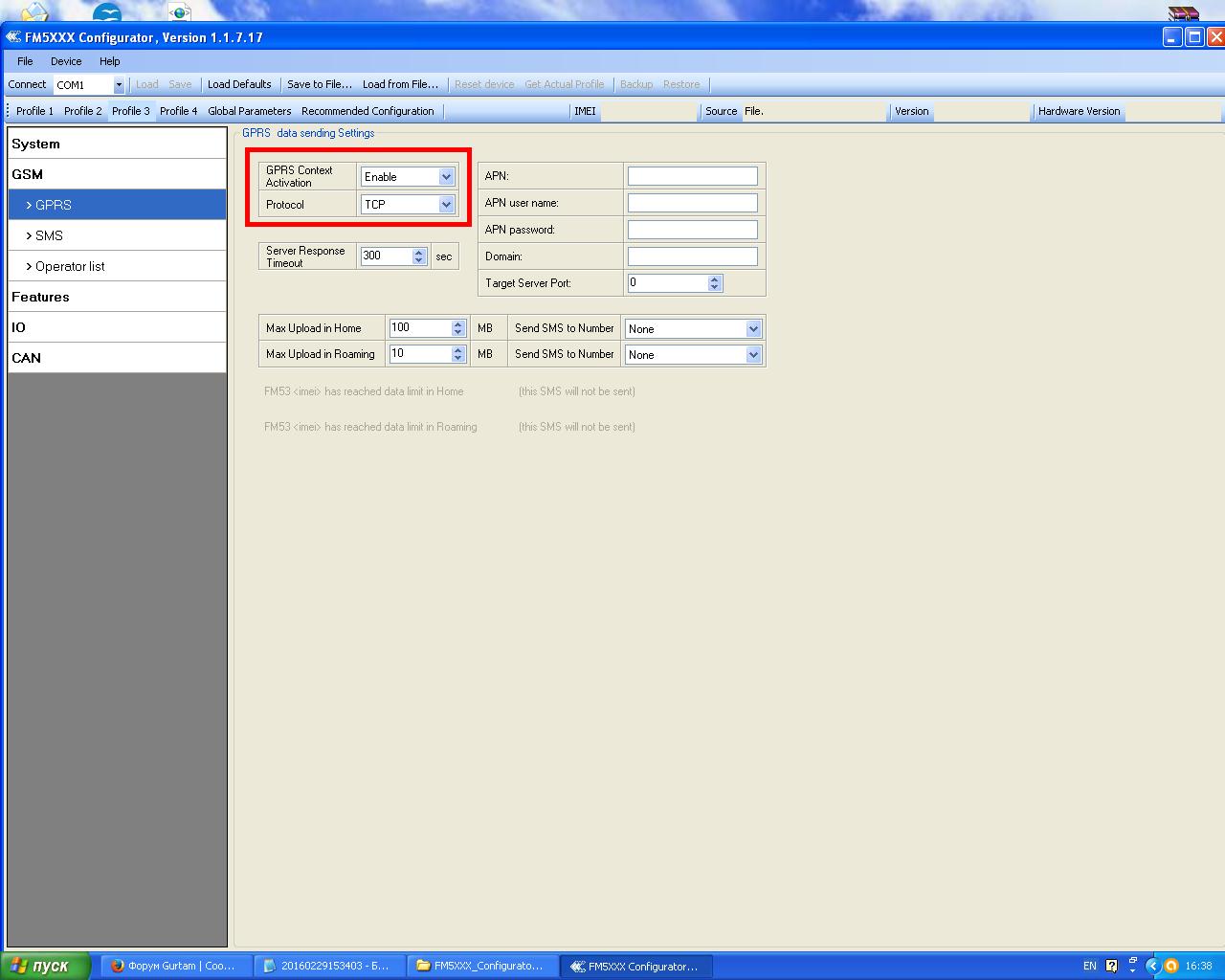Click the Save to File button
This screenshot has height=980, width=1225.
(319, 84)
